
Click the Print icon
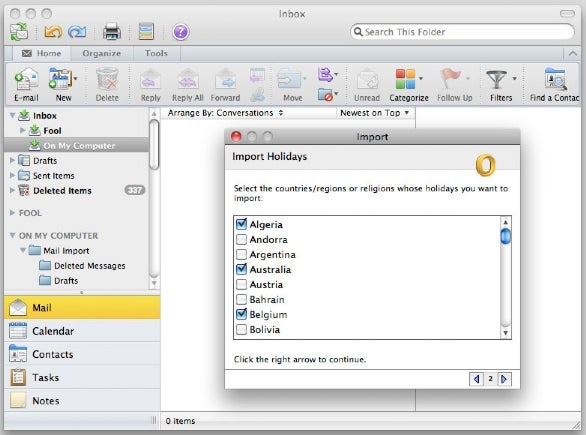[112, 32]
